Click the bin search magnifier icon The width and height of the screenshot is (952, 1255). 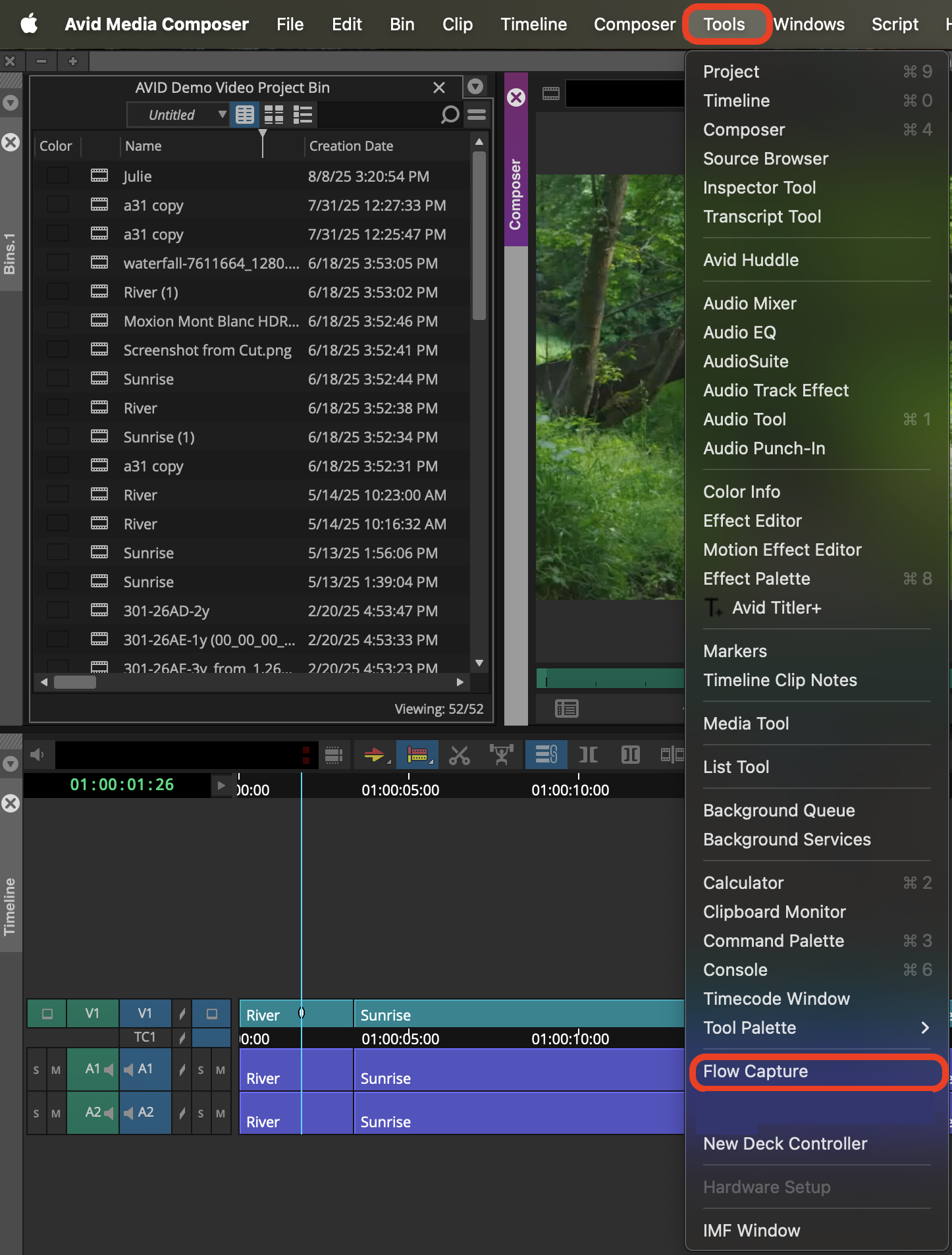pyautogui.click(x=450, y=115)
